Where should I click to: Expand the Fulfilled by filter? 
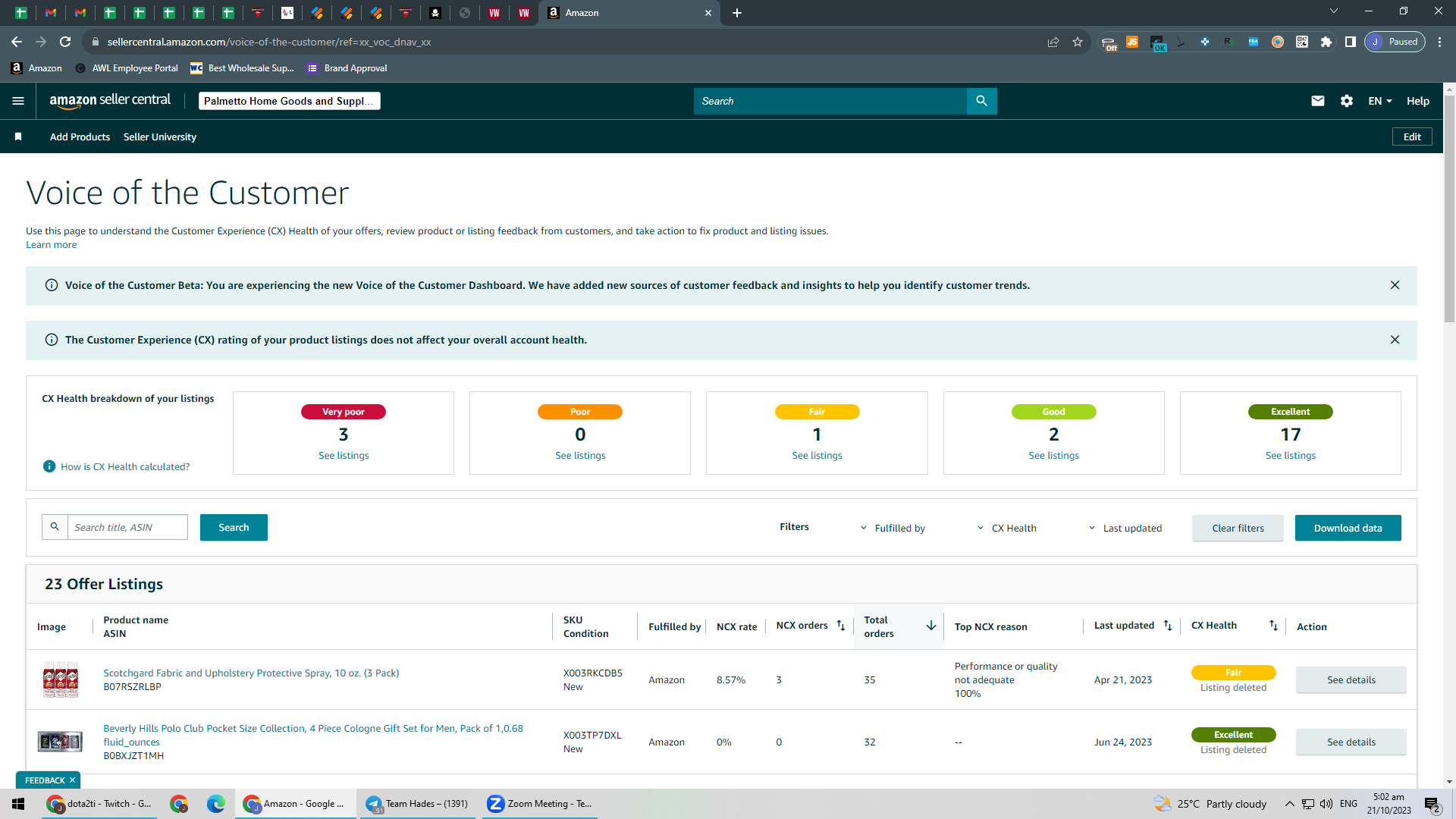[x=893, y=528]
